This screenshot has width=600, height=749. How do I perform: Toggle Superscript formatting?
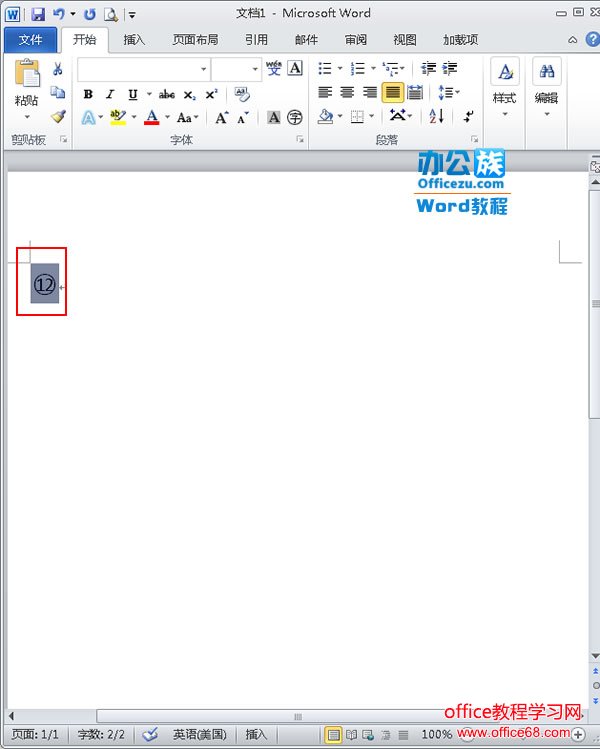(x=211, y=94)
